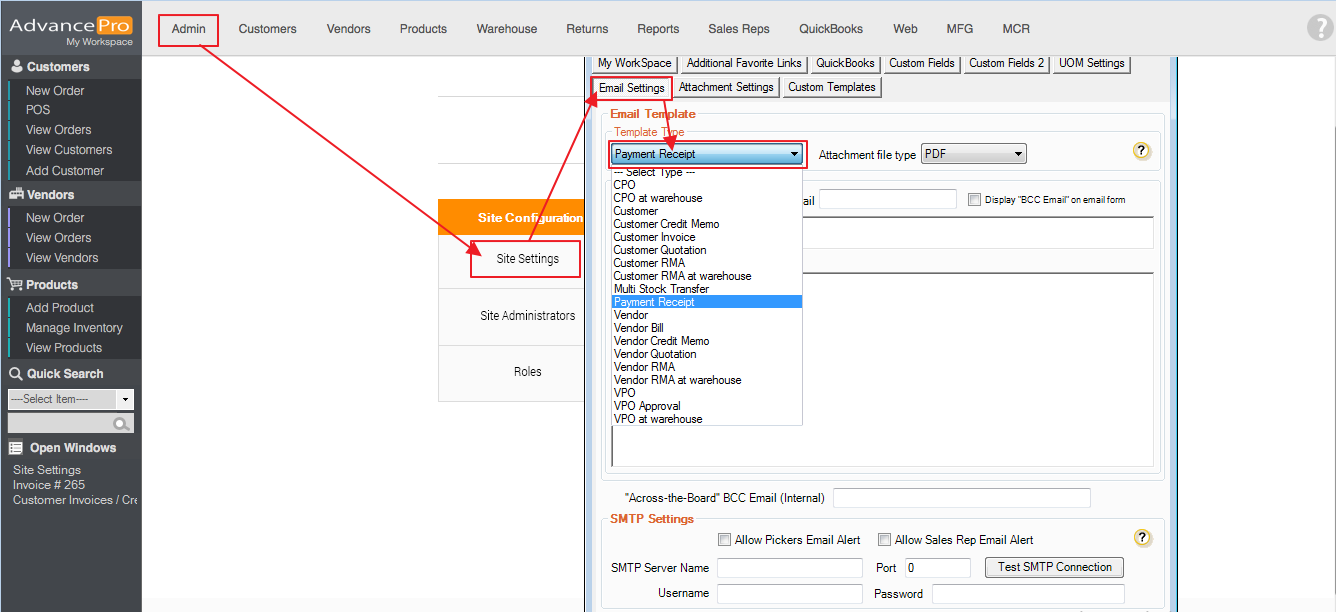The image size is (1336, 612).
Task: Open the Admin menu
Action: (188, 29)
